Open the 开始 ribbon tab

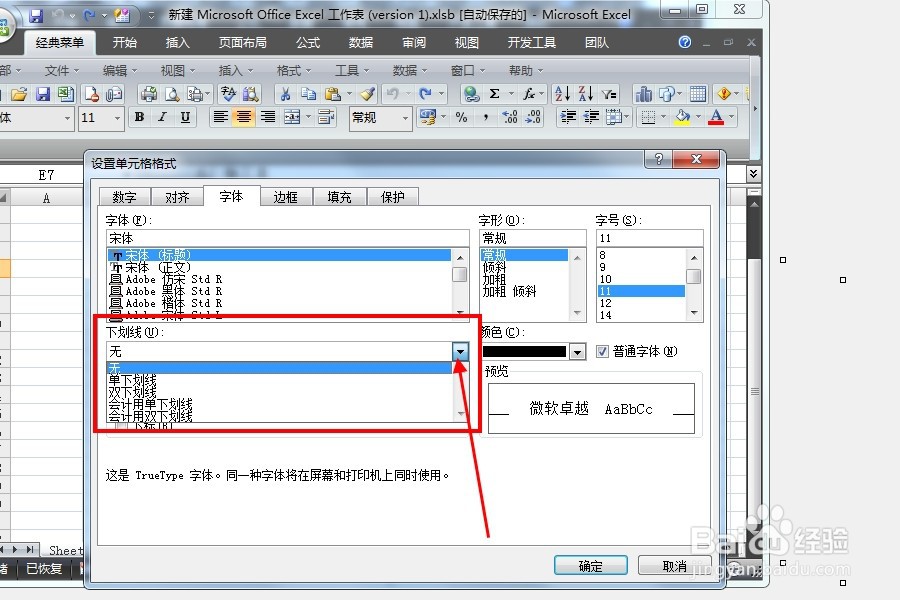point(125,42)
